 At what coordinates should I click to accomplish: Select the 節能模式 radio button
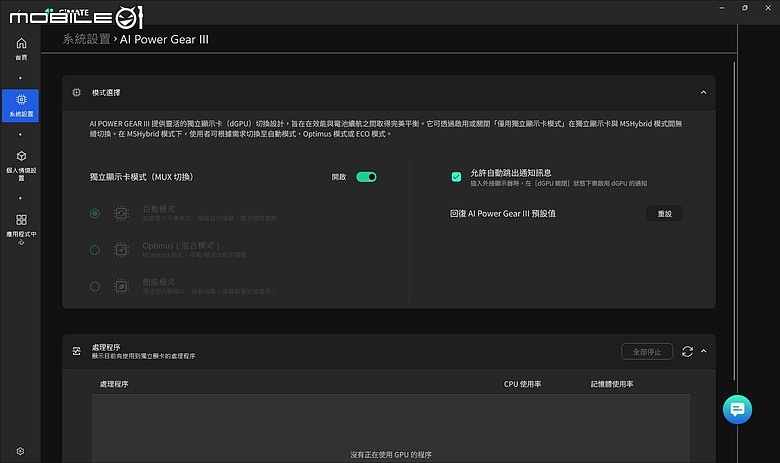click(x=95, y=286)
